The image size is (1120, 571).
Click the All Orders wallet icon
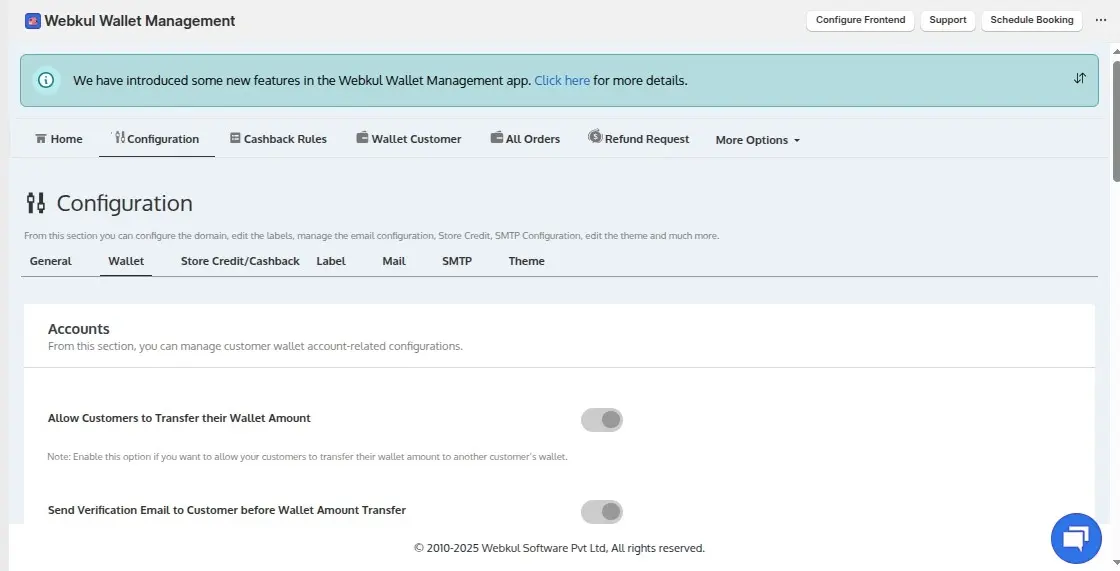(496, 136)
